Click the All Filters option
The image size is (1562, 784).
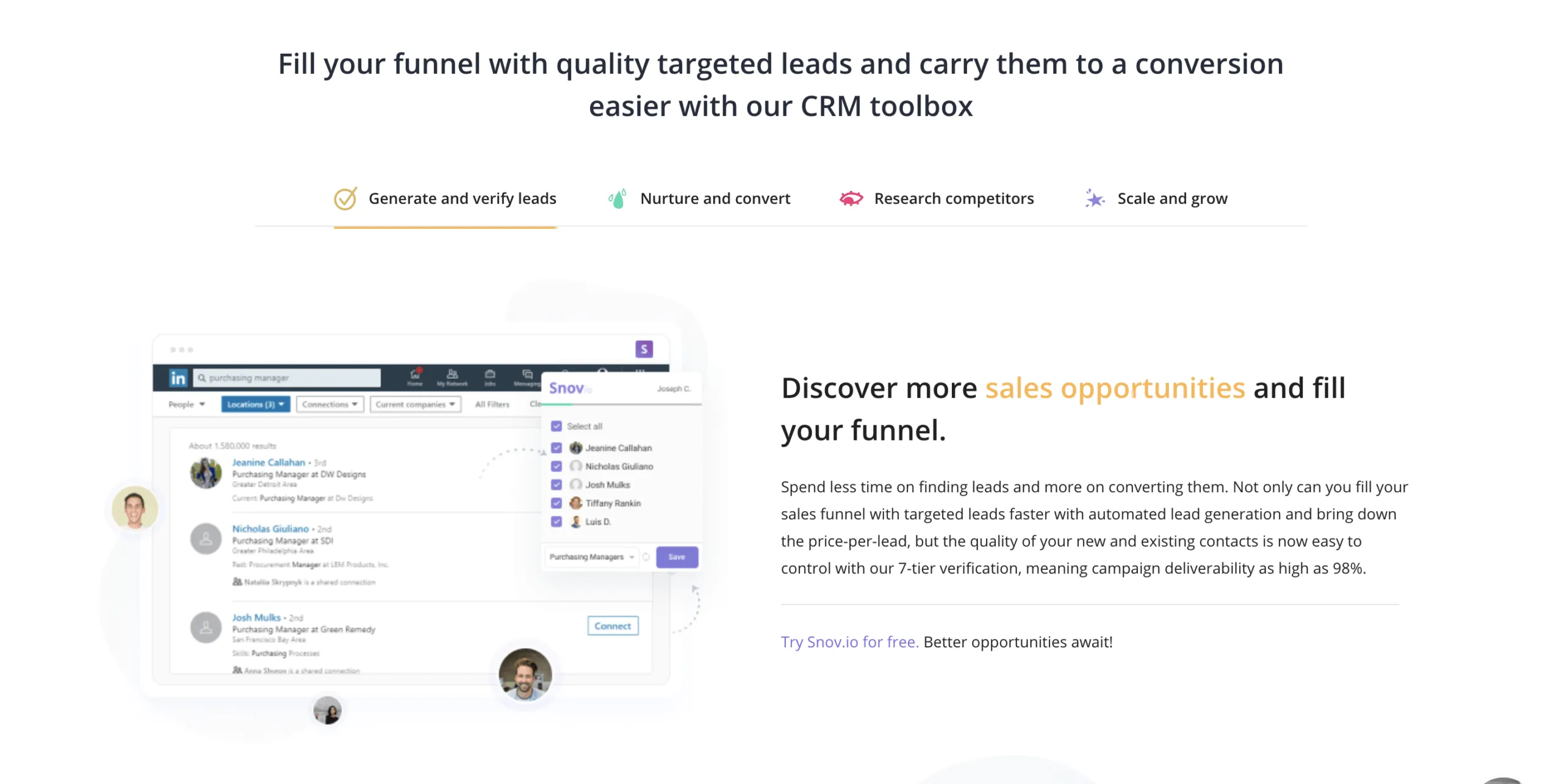click(x=492, y=405)
